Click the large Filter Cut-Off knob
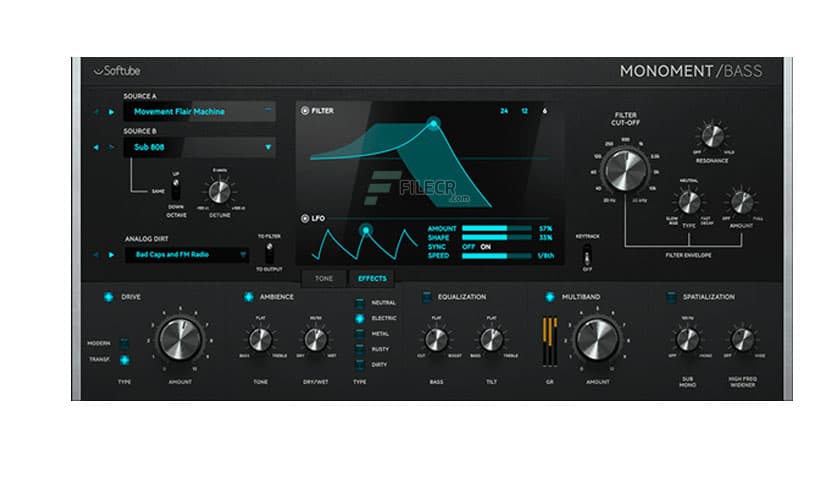The image size is (836, 484). point(624,170)
